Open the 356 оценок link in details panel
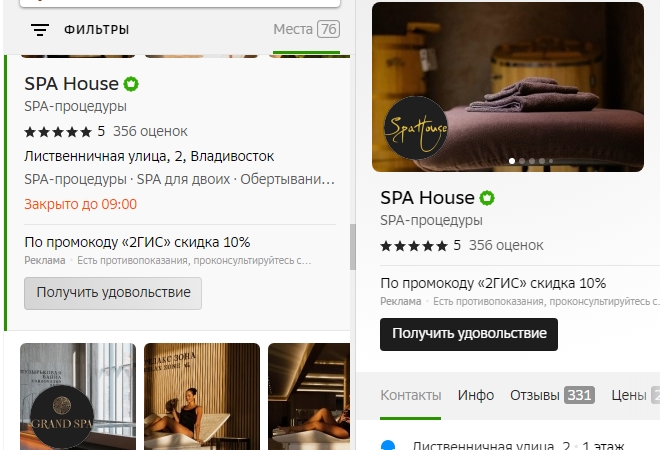Screen dimensions: 660x450 [506, 245]
